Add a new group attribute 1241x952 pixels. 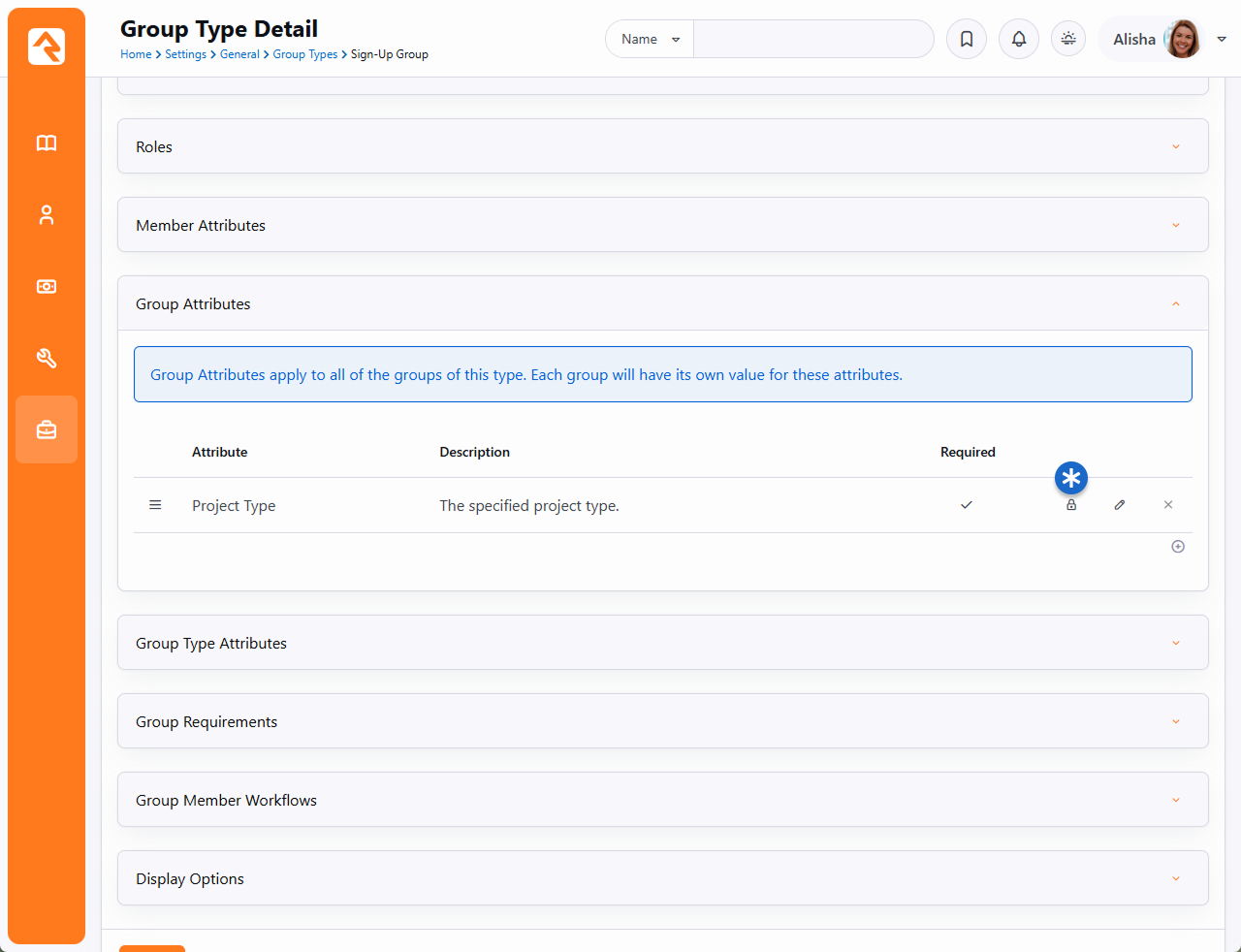click(x=1178, y=547)
